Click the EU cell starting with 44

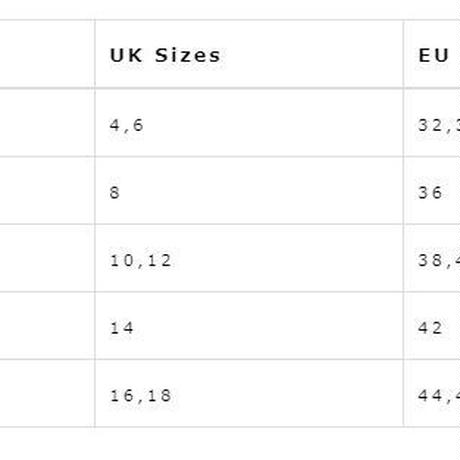point(432,393)
